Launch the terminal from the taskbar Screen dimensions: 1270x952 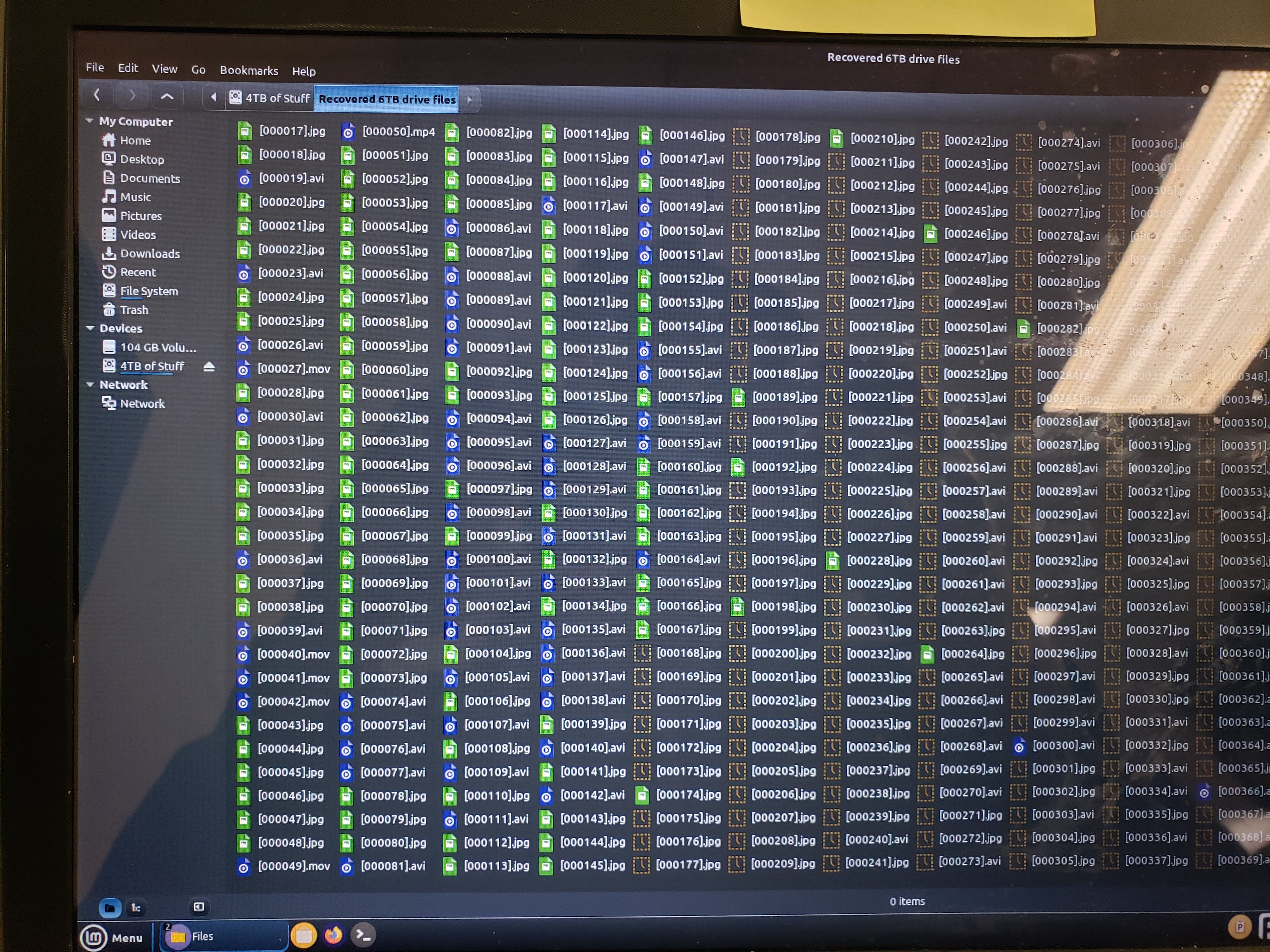point(363,935)
